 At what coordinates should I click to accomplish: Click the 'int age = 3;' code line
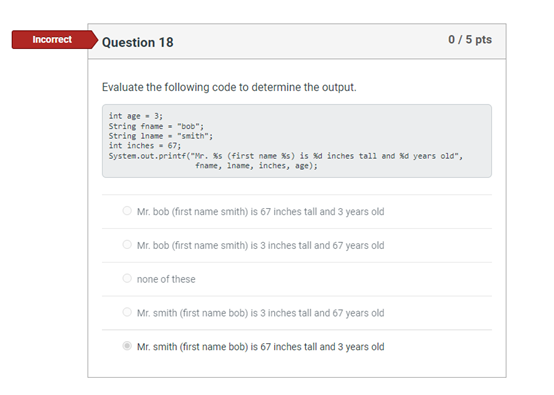point(136,116)
